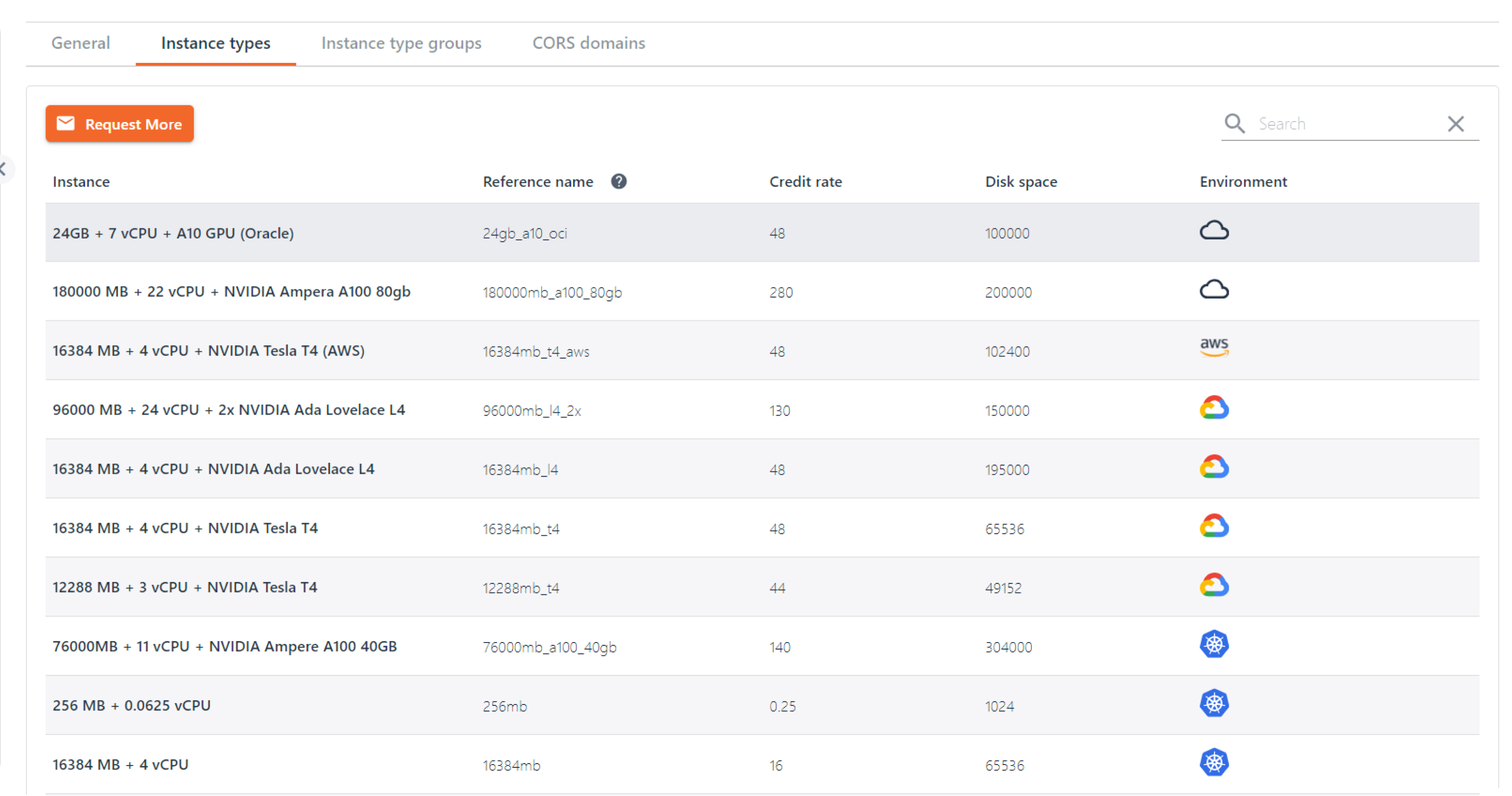Image resolution: width=1512 pixels, height=796 pixels.
Task: Click disk space '1024'
Action: pos(999,706)
